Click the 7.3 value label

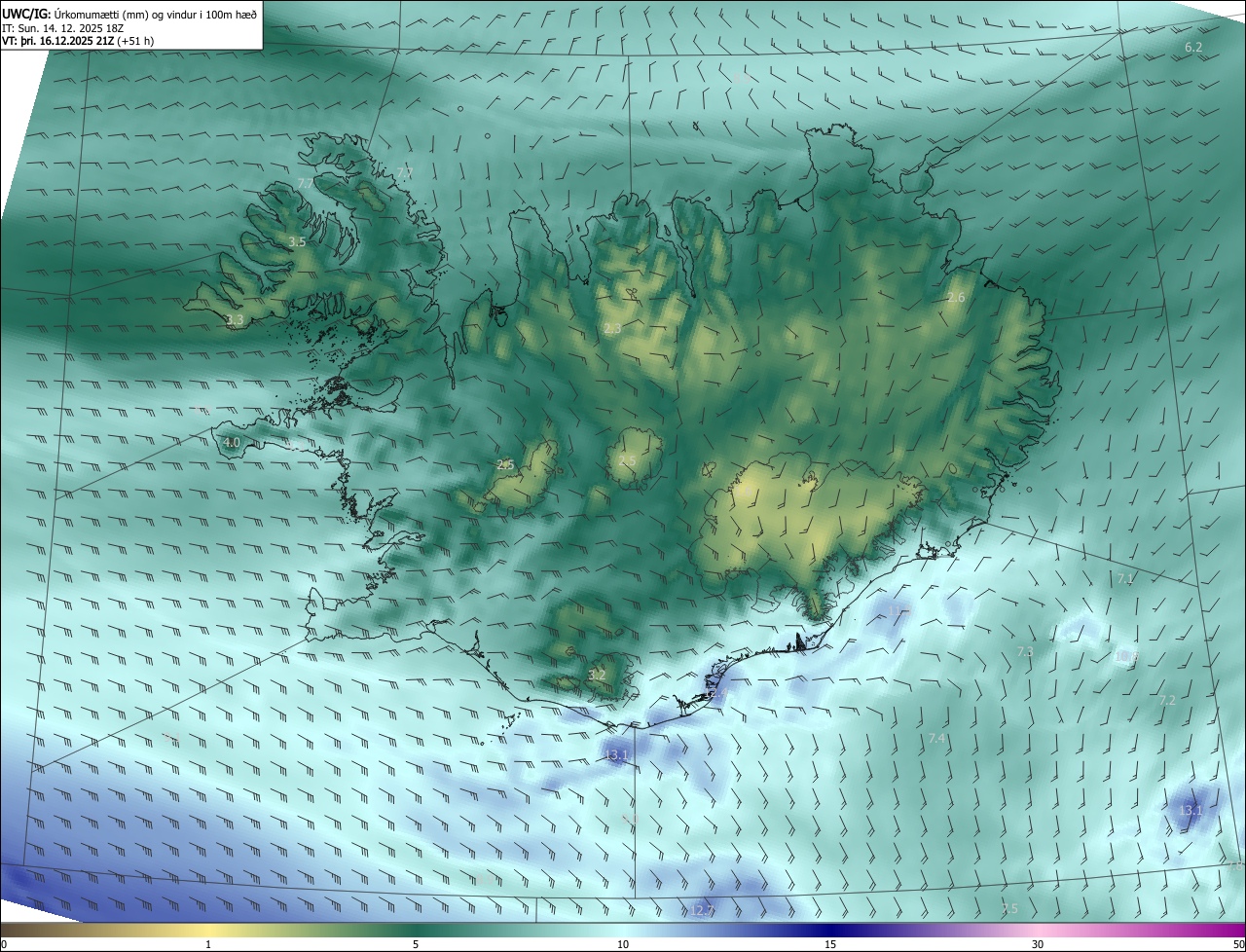1024,652
